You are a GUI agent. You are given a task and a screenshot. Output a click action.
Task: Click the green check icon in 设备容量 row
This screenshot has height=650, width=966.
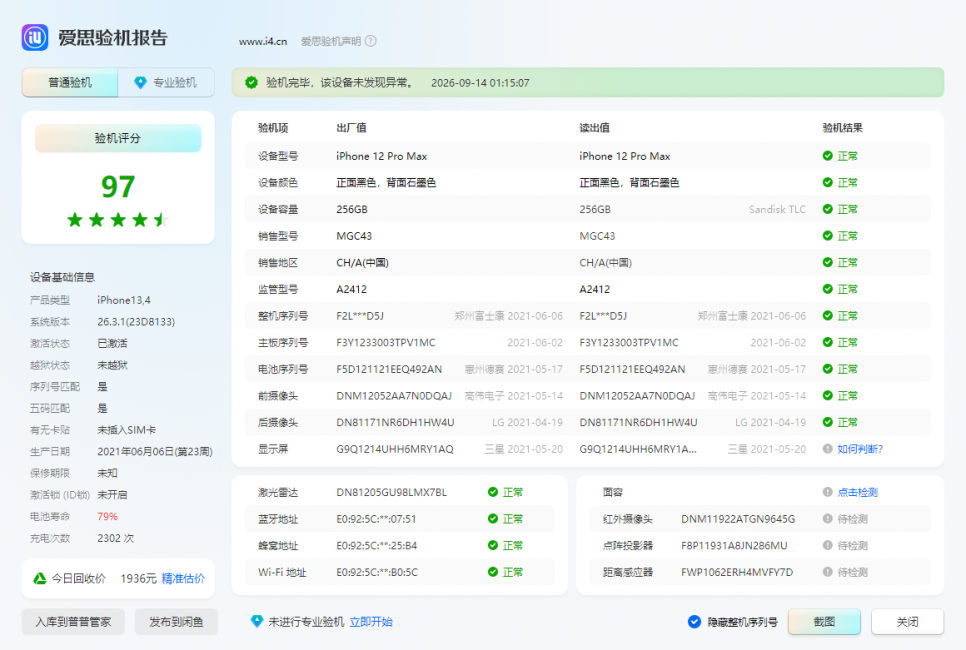tap(828, 209)
